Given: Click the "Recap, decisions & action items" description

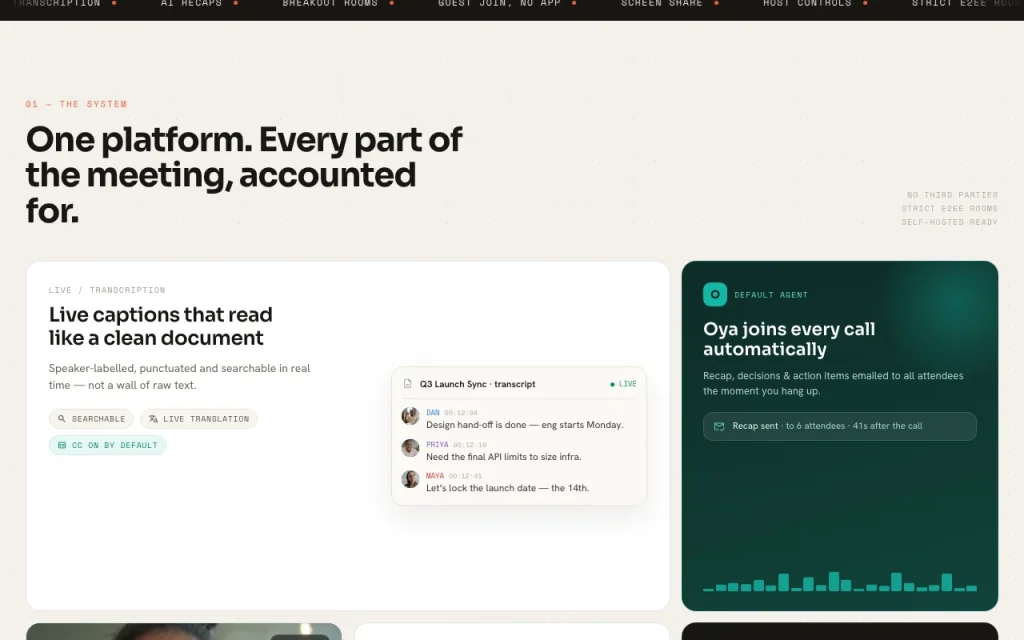Looking at the screenshot, I should click(833, 383).
